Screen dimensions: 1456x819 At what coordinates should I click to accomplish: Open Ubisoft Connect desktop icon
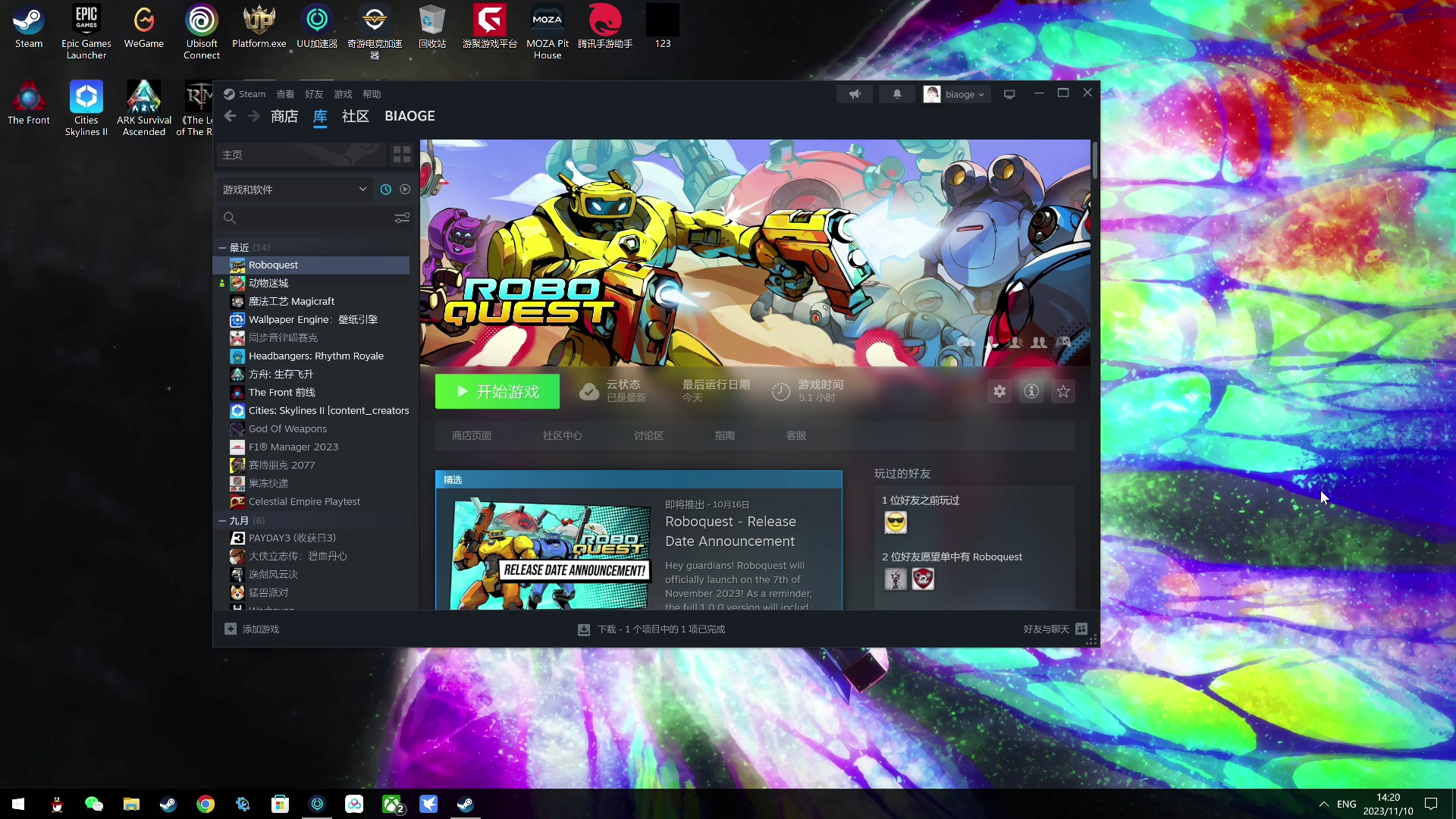pyautogui.click(x=202, y=32)
